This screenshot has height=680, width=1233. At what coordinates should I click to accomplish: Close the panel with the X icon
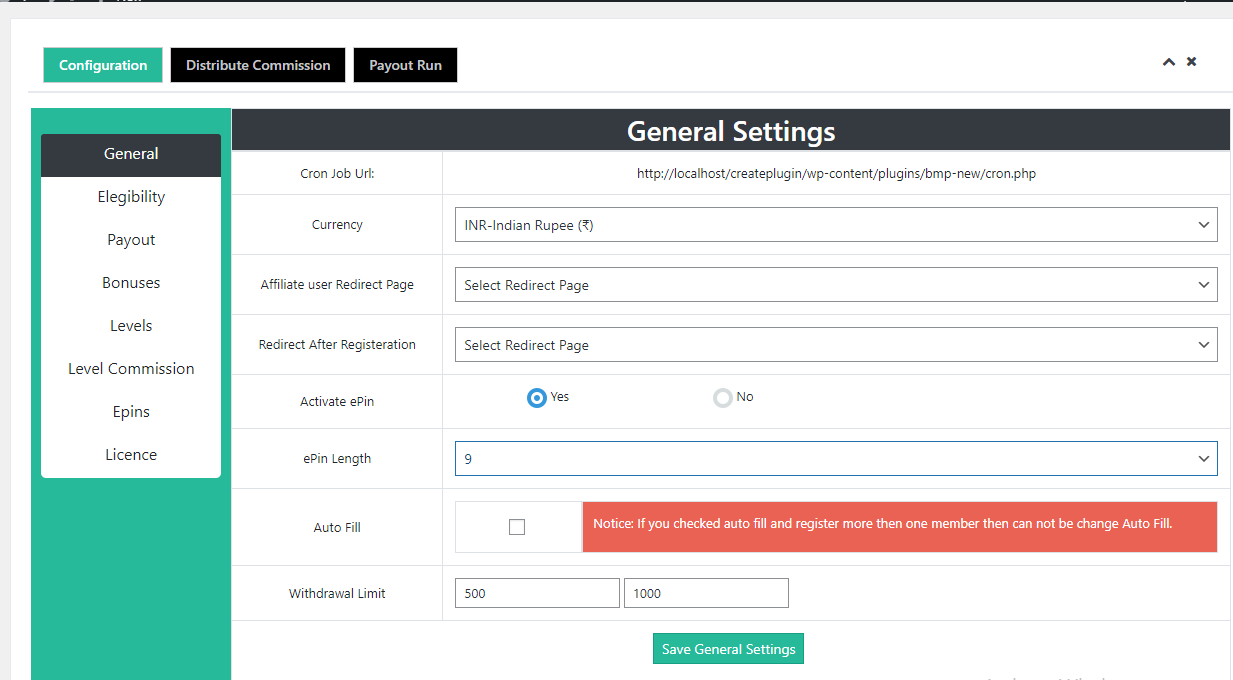coord(1191,62)
